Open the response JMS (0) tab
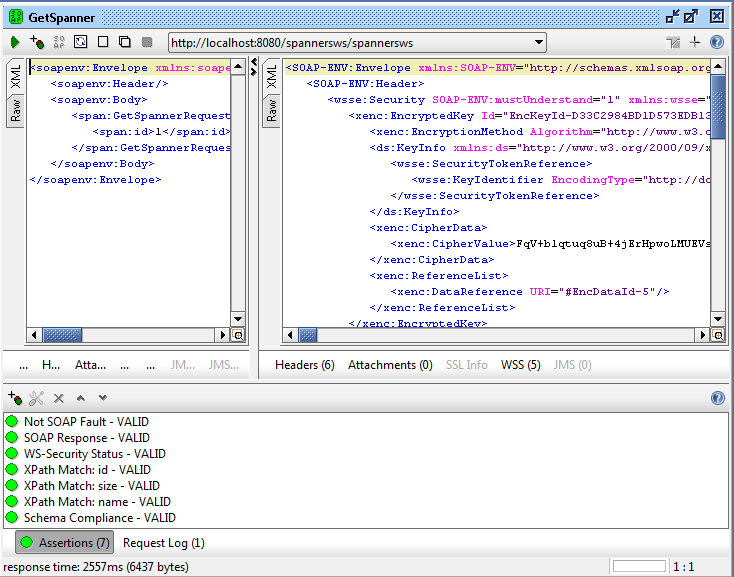The width and height of the screenshot is (734, 577). tap(573, 365)
